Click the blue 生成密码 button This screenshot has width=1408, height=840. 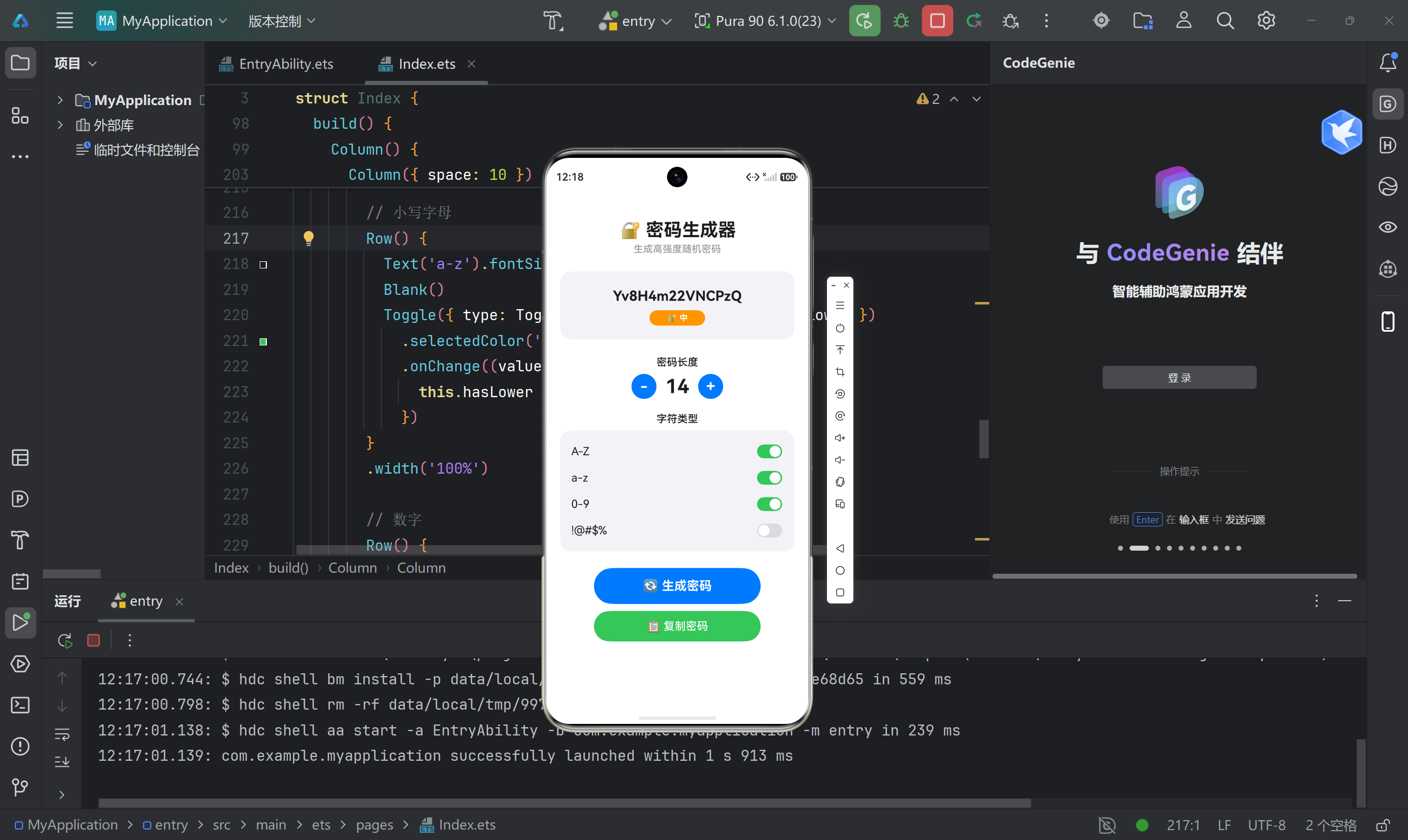point(677,585)
